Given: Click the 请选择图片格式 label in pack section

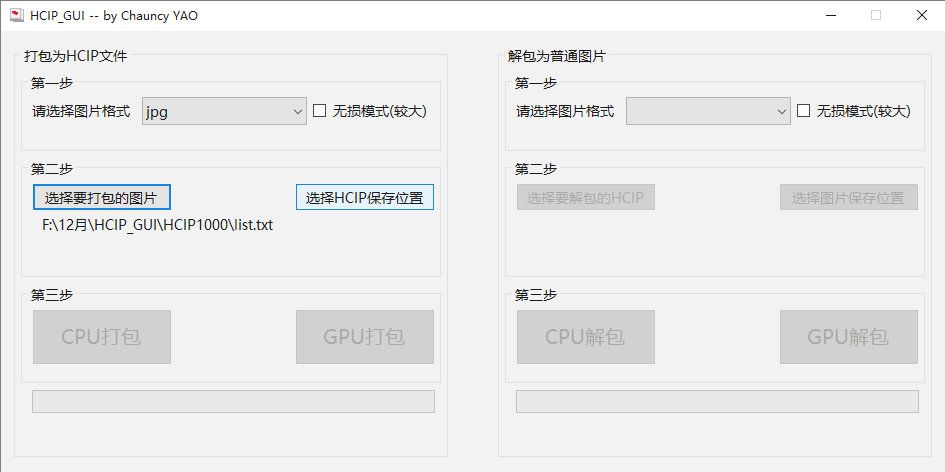Looking at the screenshot, I should 81,111.
